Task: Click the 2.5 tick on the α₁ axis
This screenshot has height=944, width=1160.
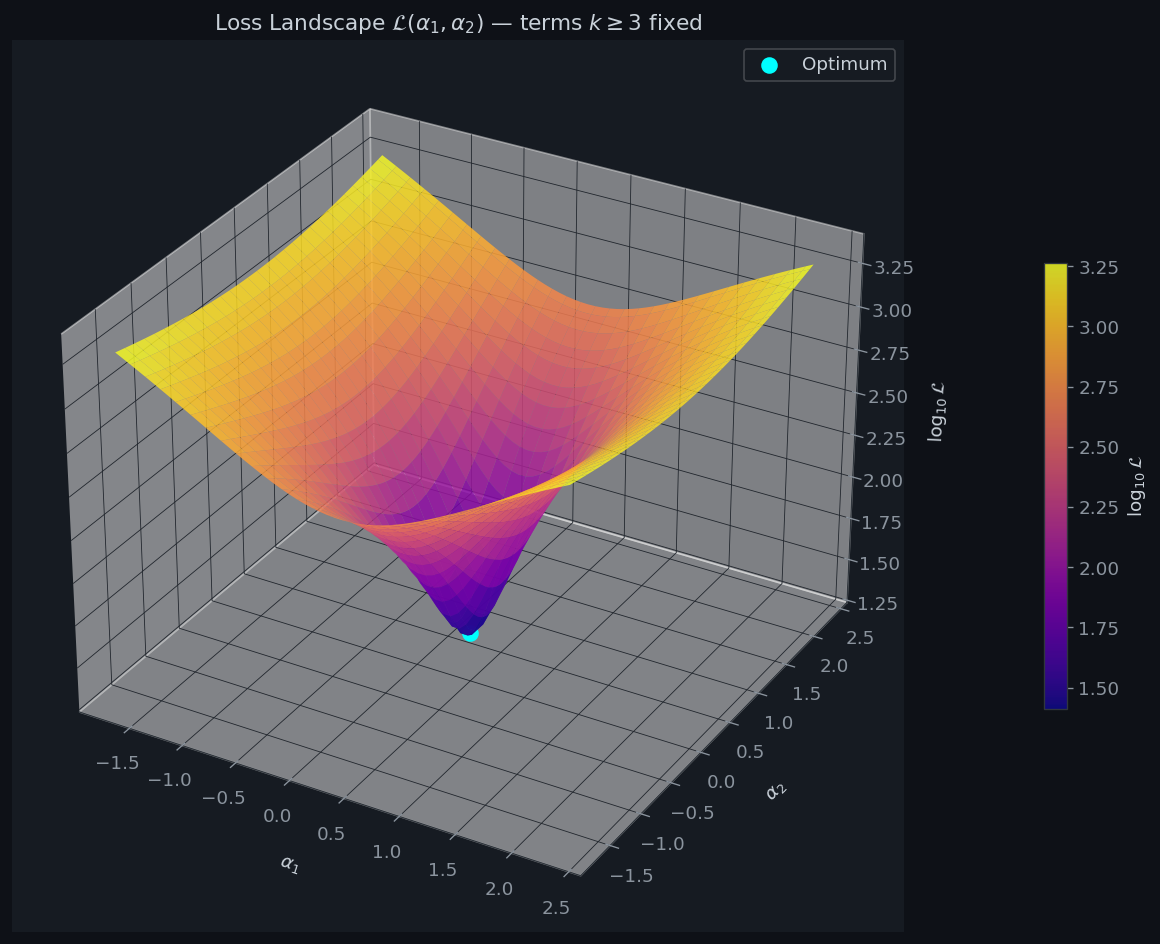Action: click(x=555, y=907)
